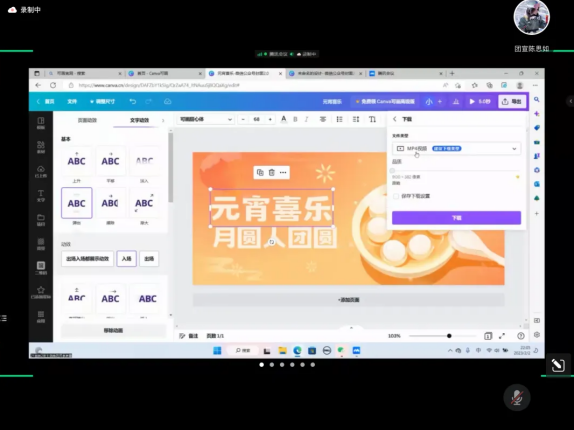Screen dimensions: 574x430
Task: Click the Remove Animation button
Action: click(113, 330)
